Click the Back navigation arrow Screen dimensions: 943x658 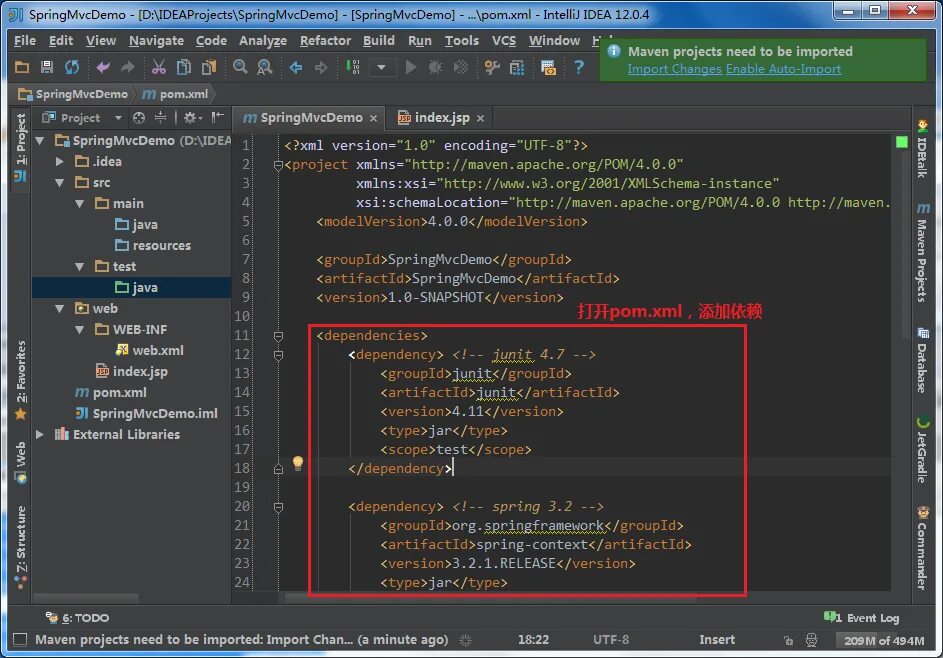click(x=296, y=67)
